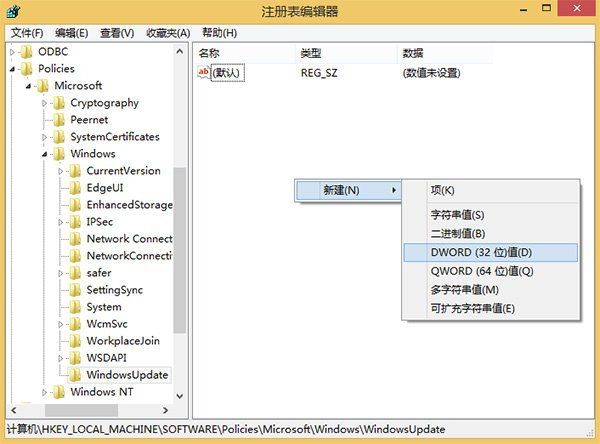Click the Registry Editor app icon in title bar

[x=13, y=11]
